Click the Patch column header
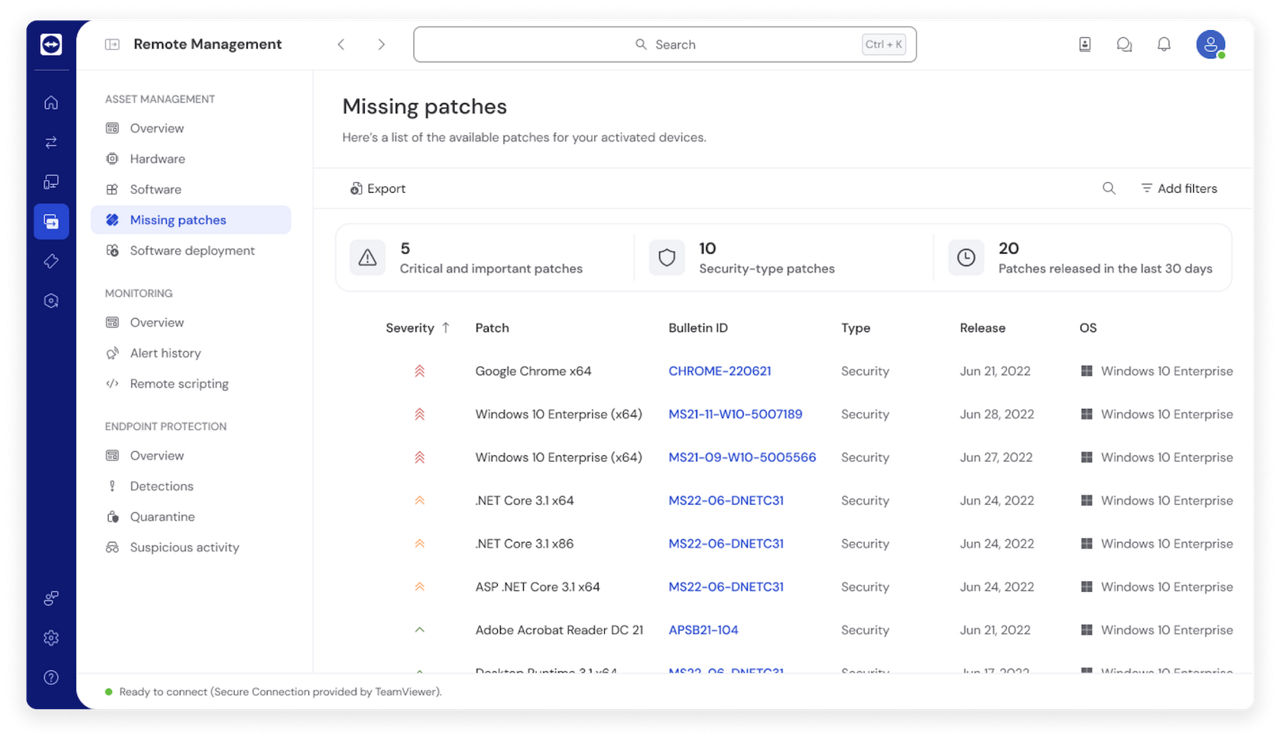The height and width of the screenshot is (741, 1280). [492, 328]
